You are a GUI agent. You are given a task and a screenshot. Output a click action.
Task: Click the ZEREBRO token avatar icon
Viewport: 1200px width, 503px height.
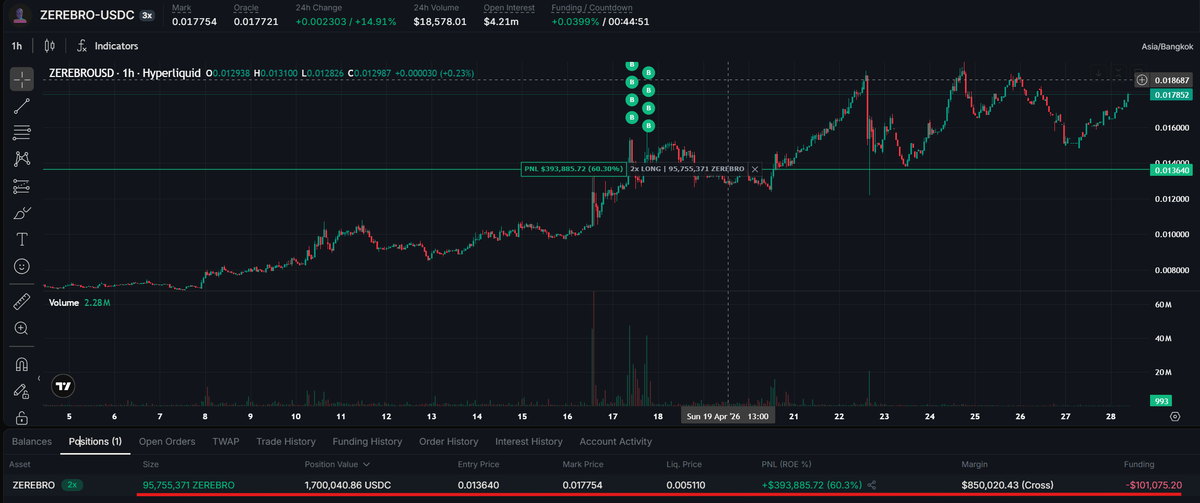21,16
